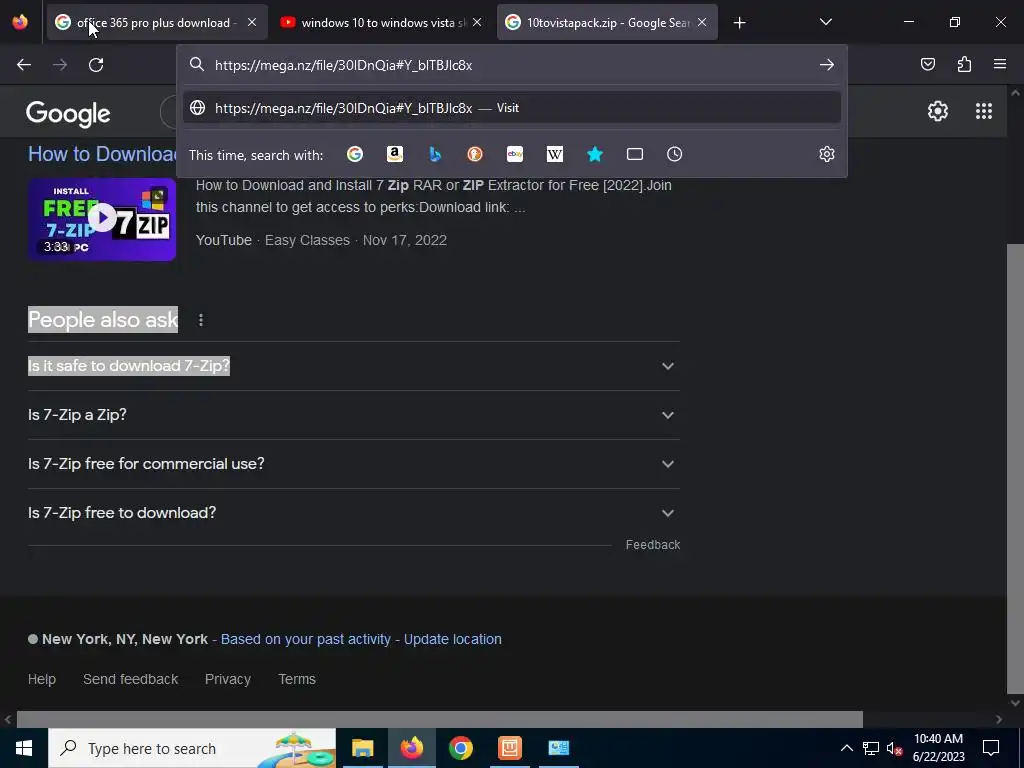Expand 'Is it safe to download 7-Zip?'
Image resolution: width=1024 pixels, height=768 pixels.
coord(353,366)
